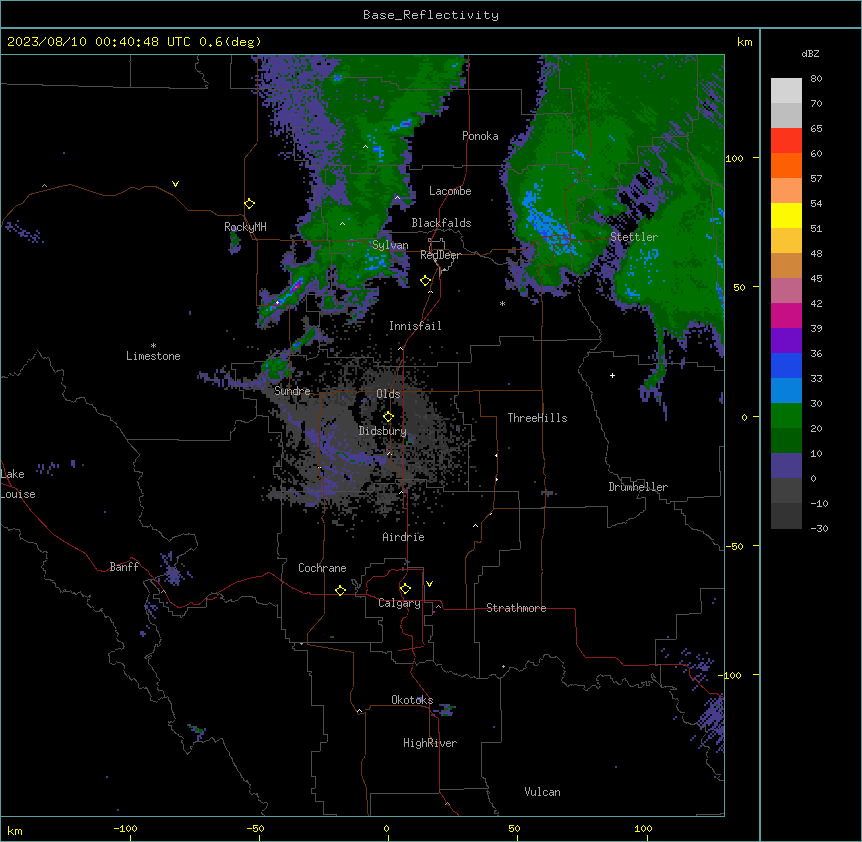Select the salmon swatch between 57 and 54
The image size is (862, 842).
point(786,191)
